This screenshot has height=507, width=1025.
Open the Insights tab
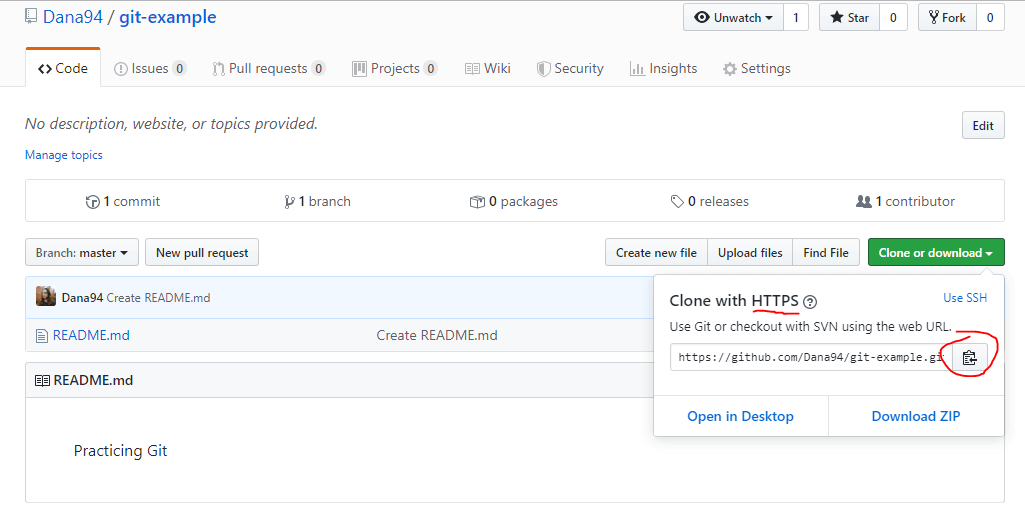coord(664,69)
